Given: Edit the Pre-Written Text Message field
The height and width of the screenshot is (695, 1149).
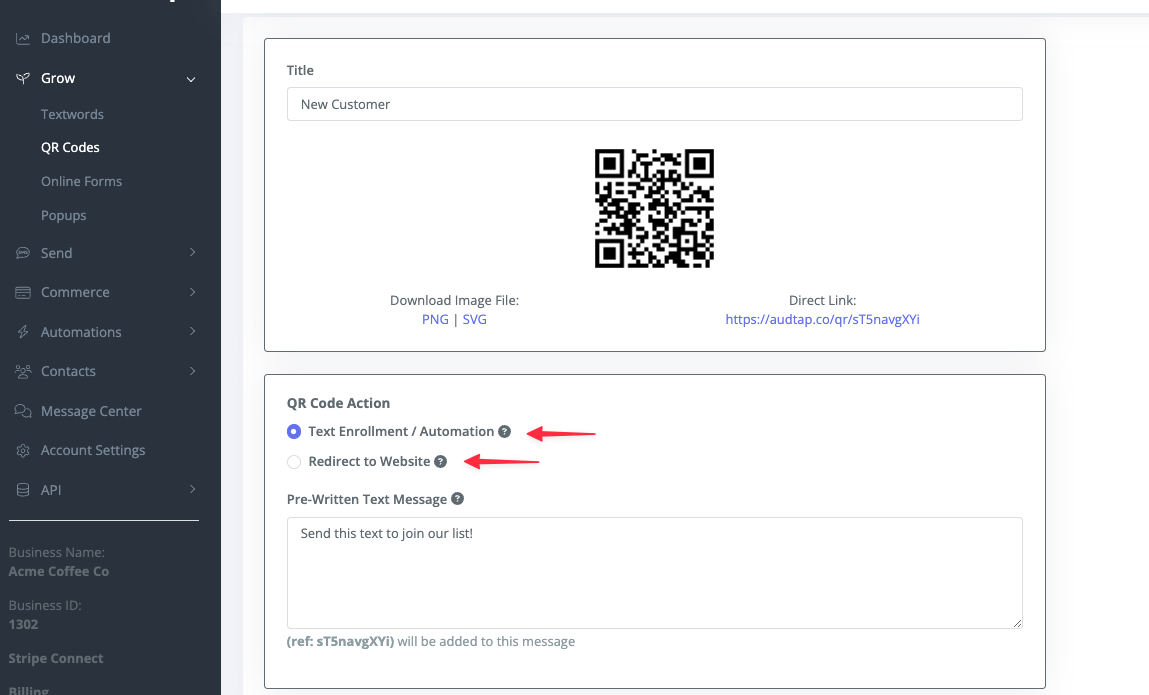Looking at the screenshot, I should (654, 572).
